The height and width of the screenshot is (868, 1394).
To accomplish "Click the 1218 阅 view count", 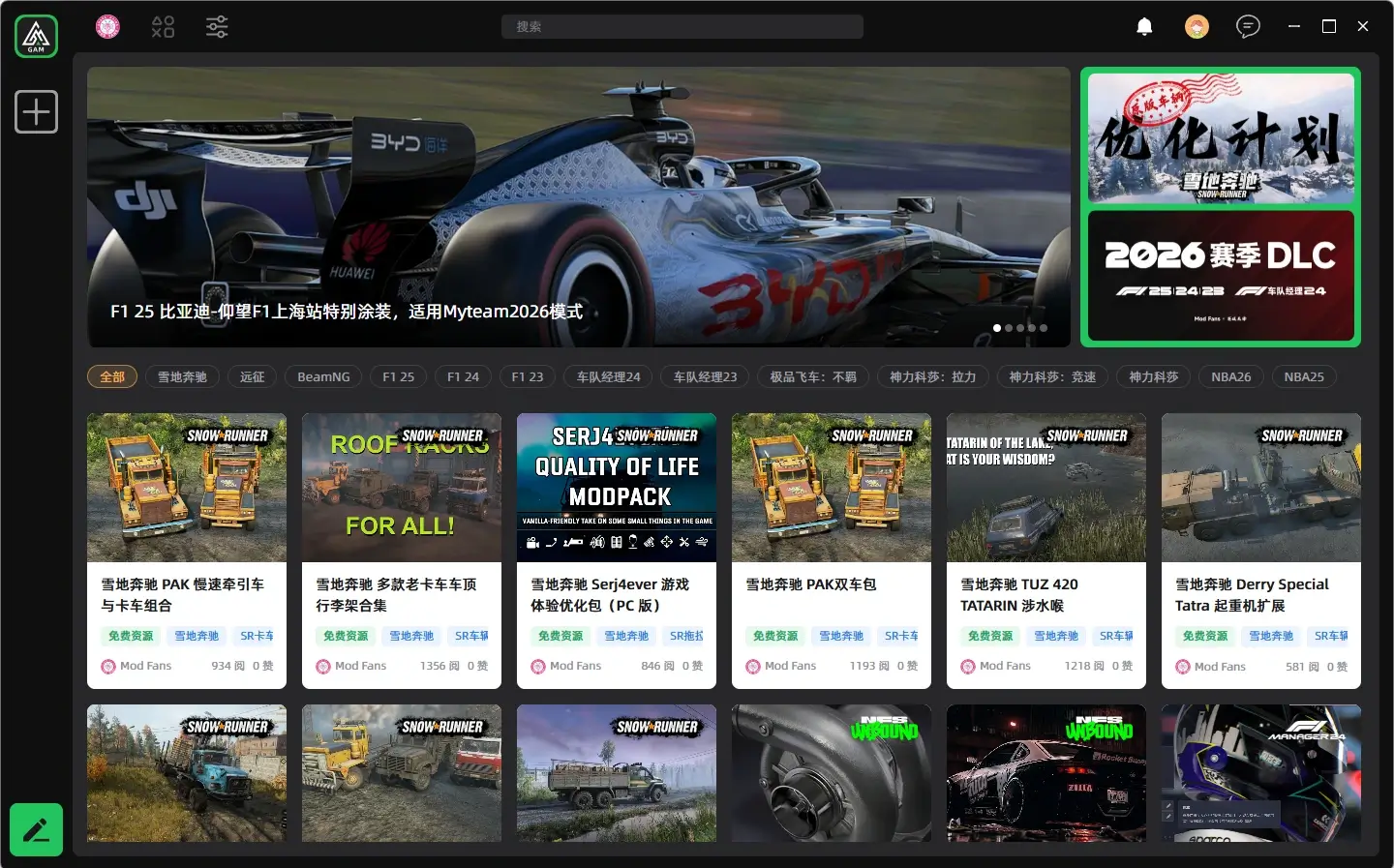I will [1084, 666].
